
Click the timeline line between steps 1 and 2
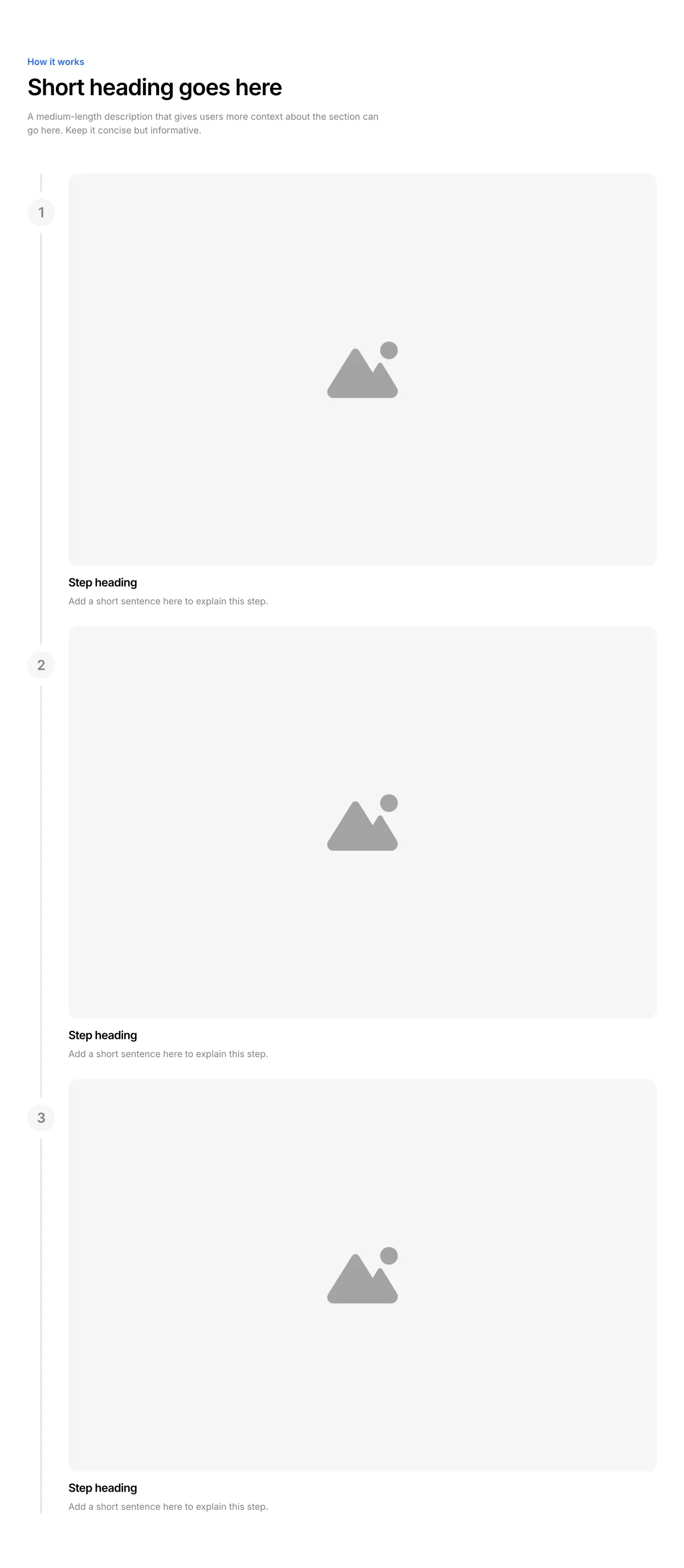click(x=41, y=438)
